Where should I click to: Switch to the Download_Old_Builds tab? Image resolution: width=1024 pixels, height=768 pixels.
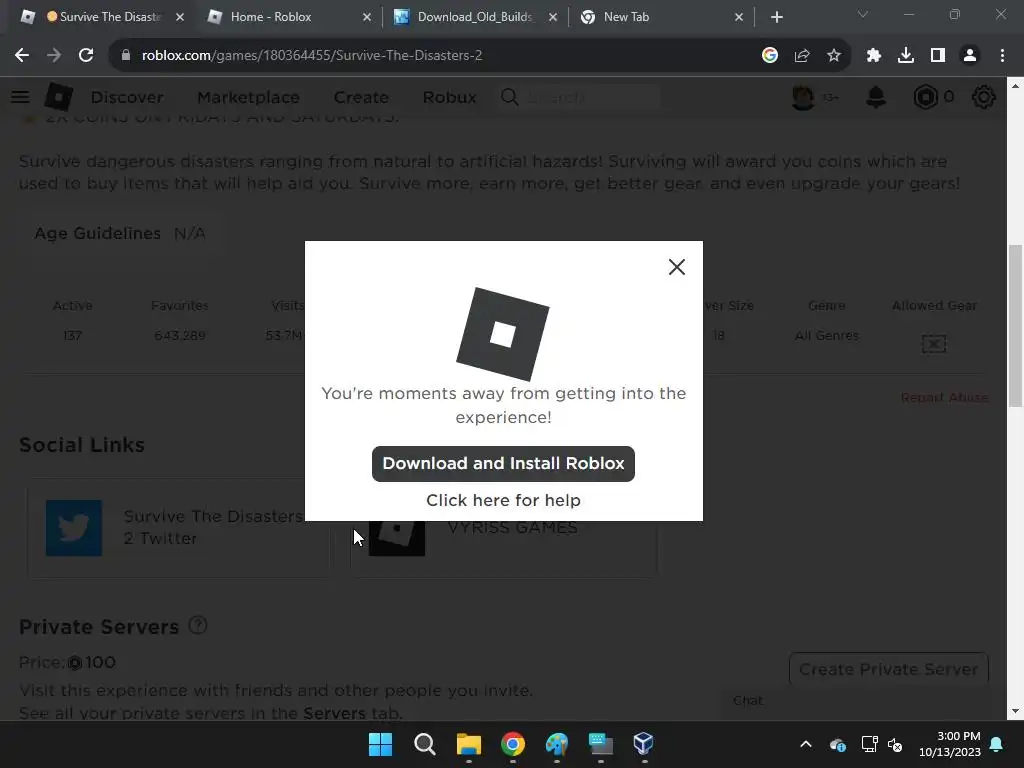[475, 17]
